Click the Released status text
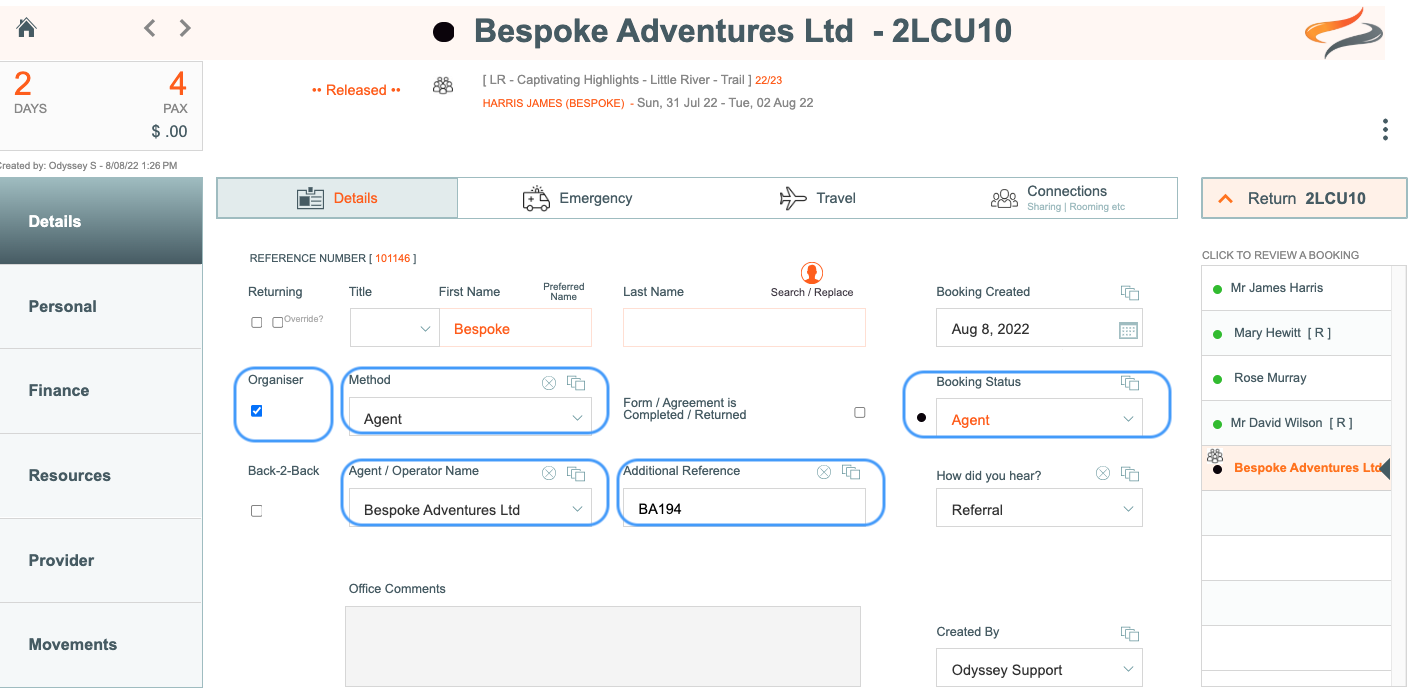This screenshot has width=1411, height=699. point(356,90)
